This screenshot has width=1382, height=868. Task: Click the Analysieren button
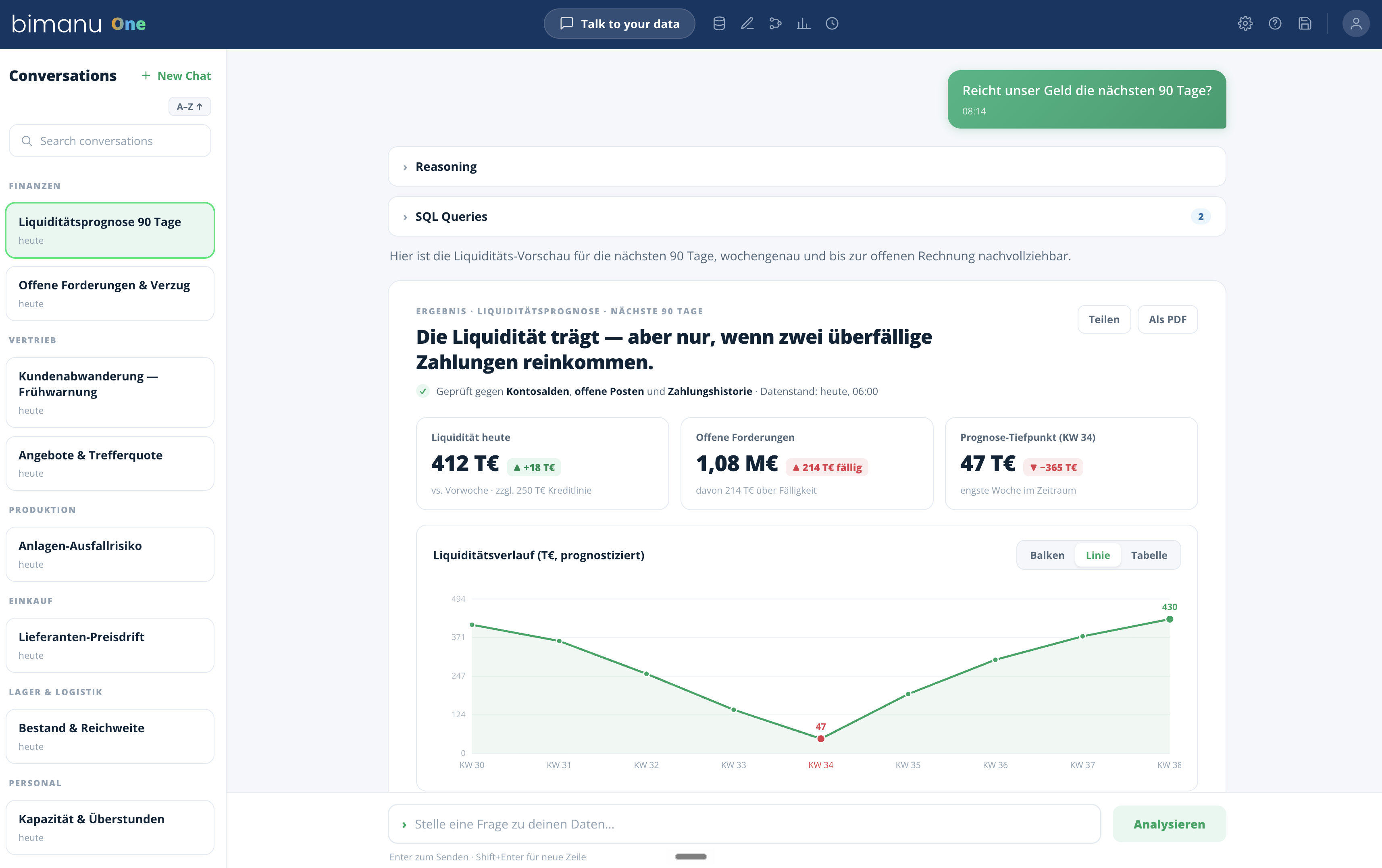(1169, 824)
